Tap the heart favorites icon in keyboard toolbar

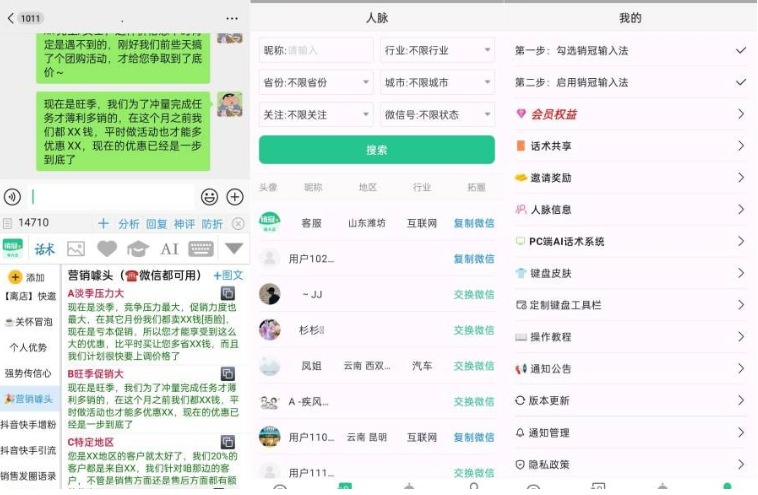[x=106, y=249]
